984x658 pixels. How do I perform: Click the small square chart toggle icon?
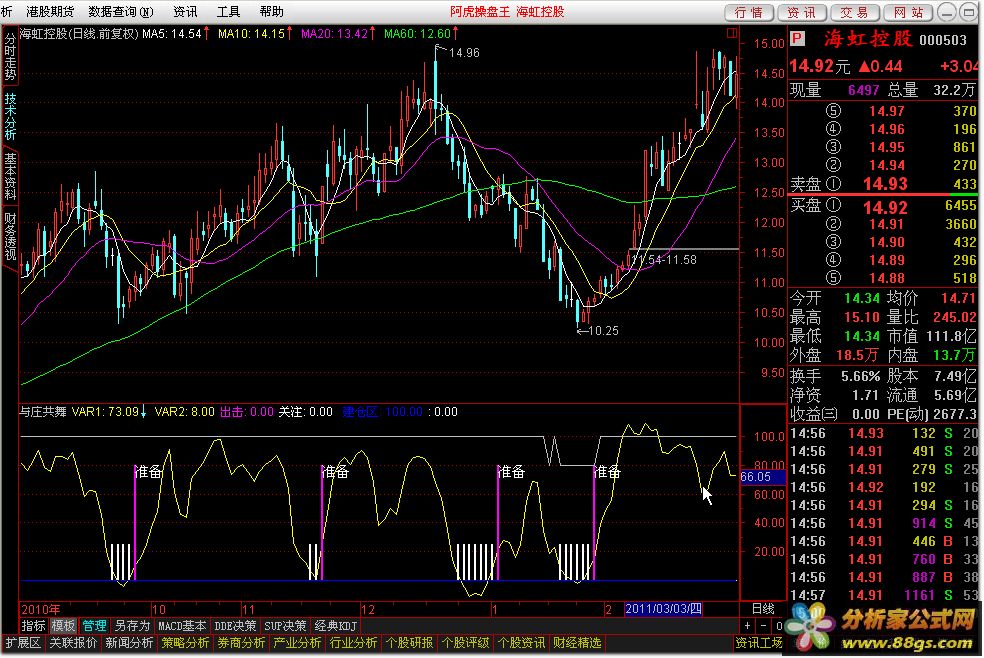pos(732,33)
